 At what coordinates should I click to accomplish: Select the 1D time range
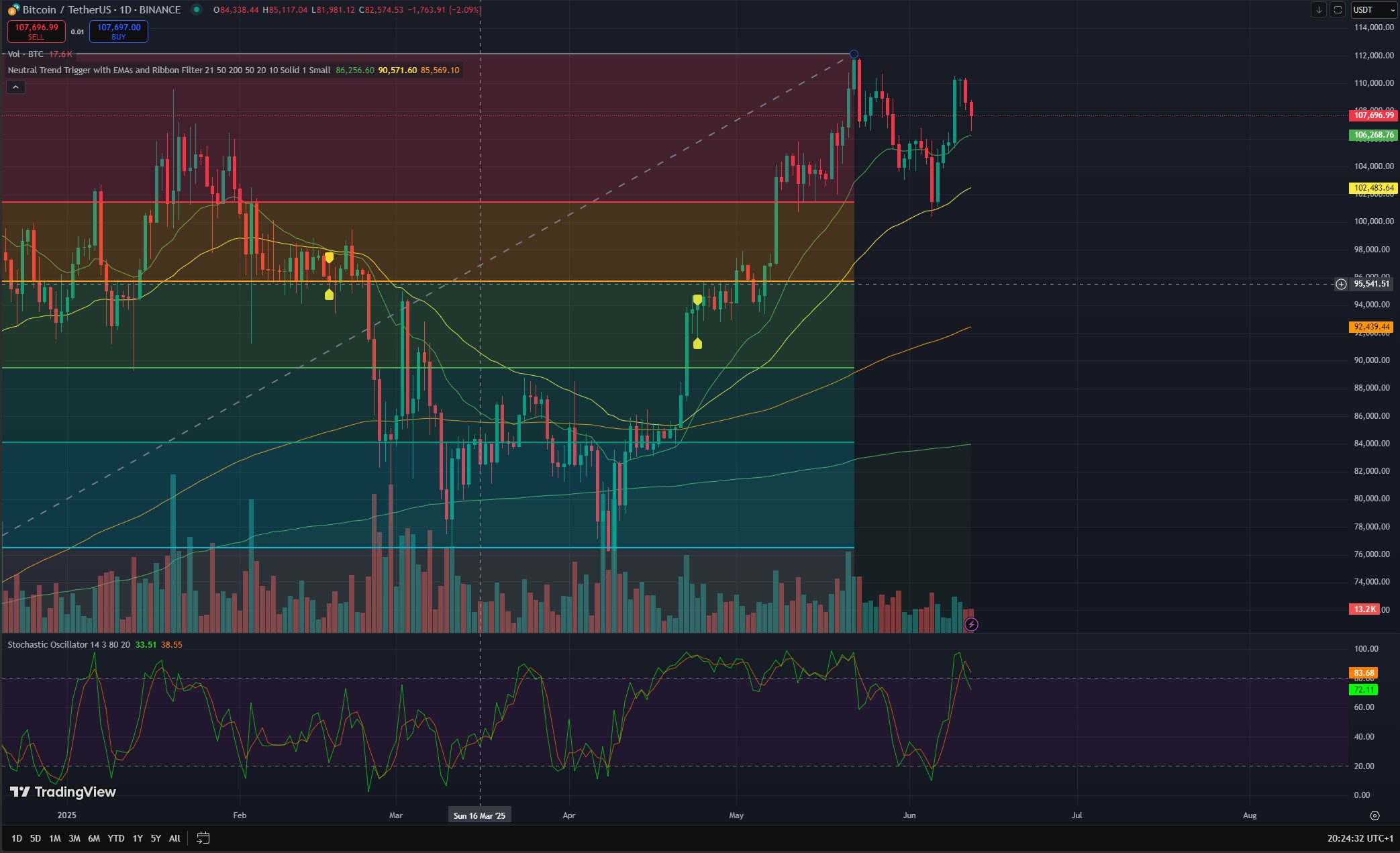[17, 838]
